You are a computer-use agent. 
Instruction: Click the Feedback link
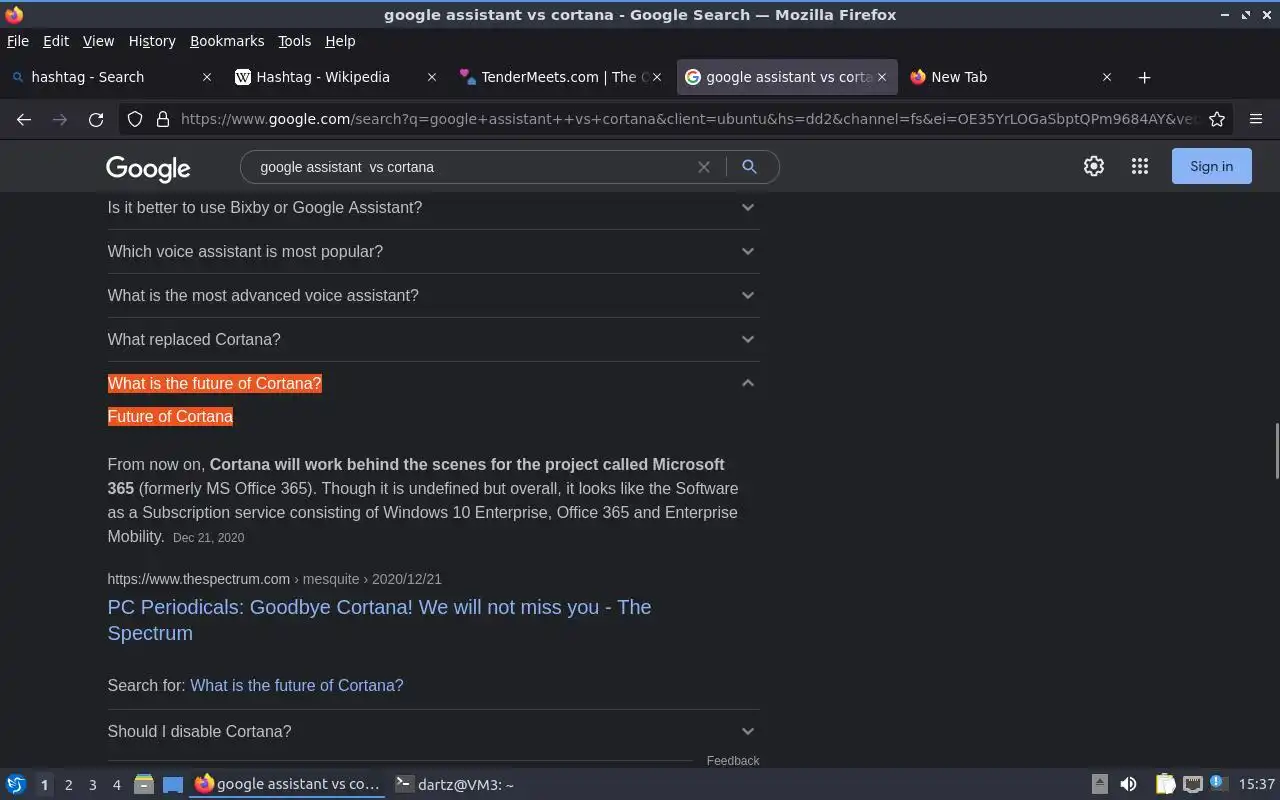click(x=733, y=761)
